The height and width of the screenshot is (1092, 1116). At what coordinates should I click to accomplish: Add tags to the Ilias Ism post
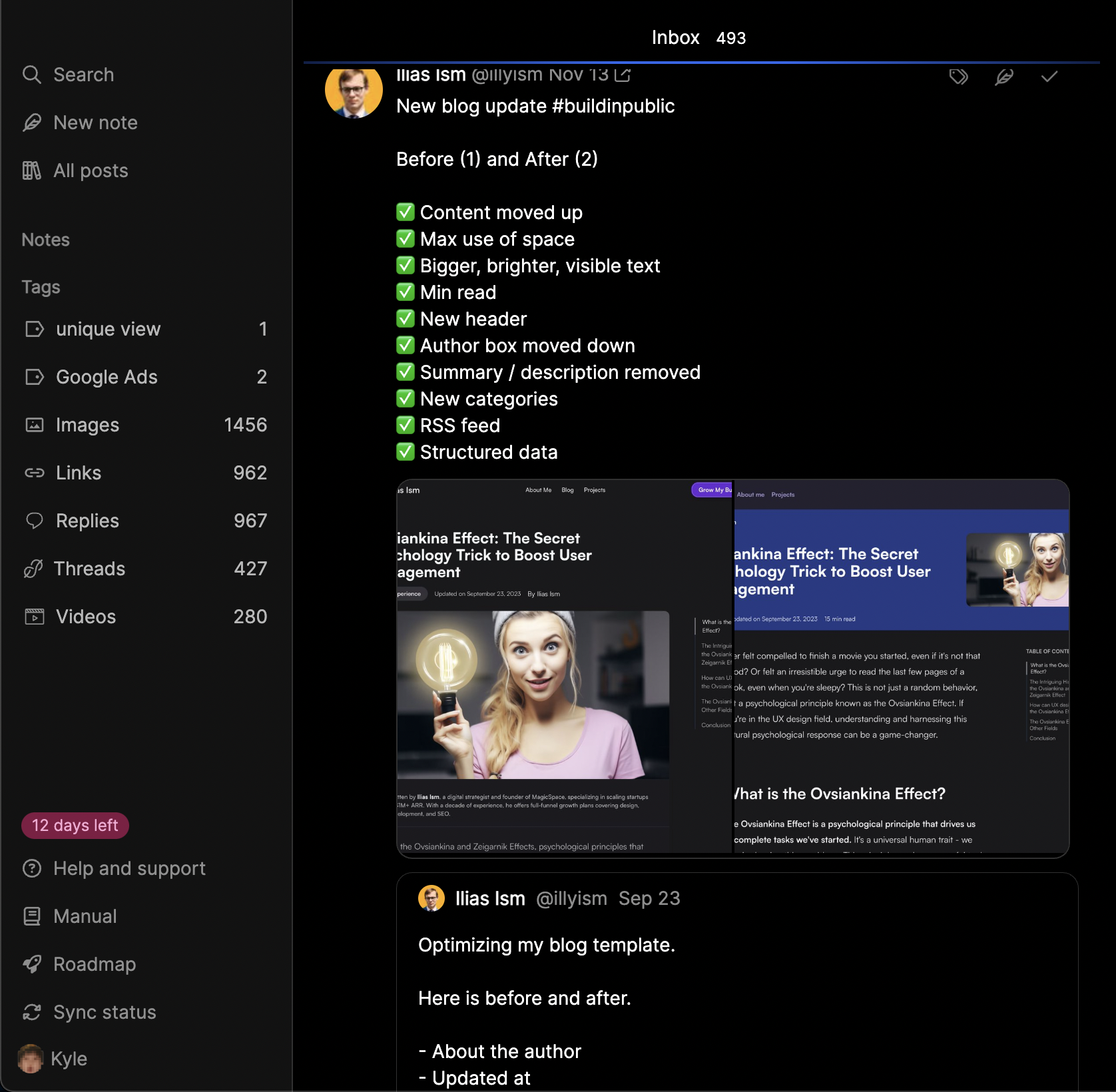pyautogui.click(x=958, y=77)
